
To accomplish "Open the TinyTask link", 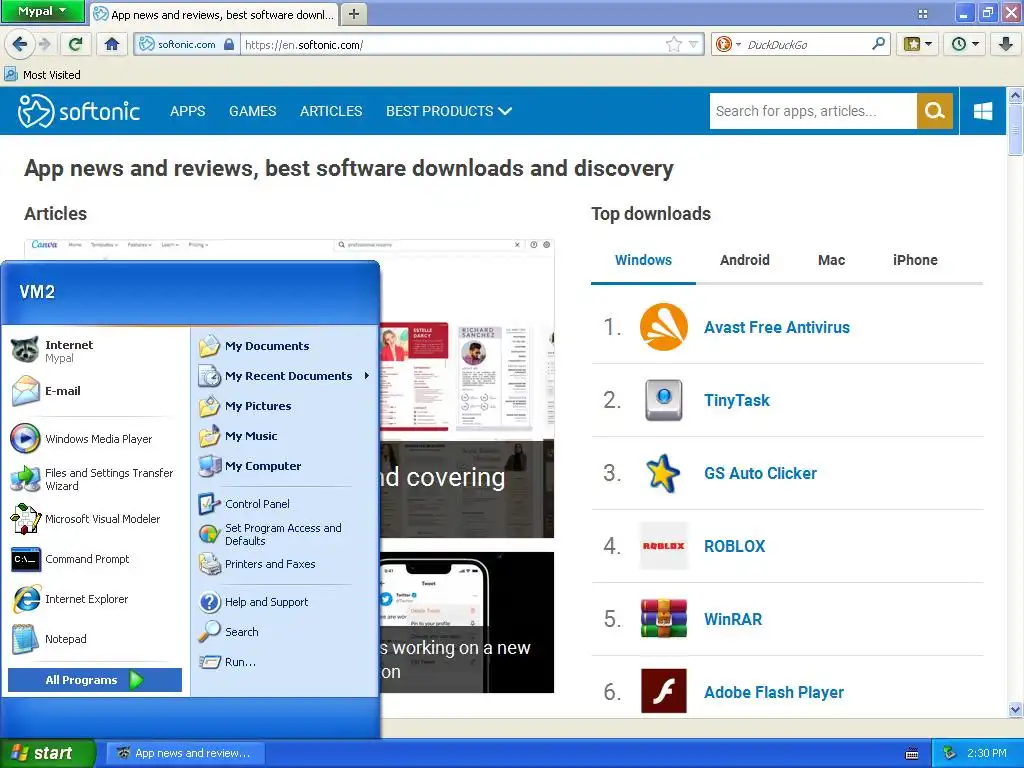I will tap(737, 400).
